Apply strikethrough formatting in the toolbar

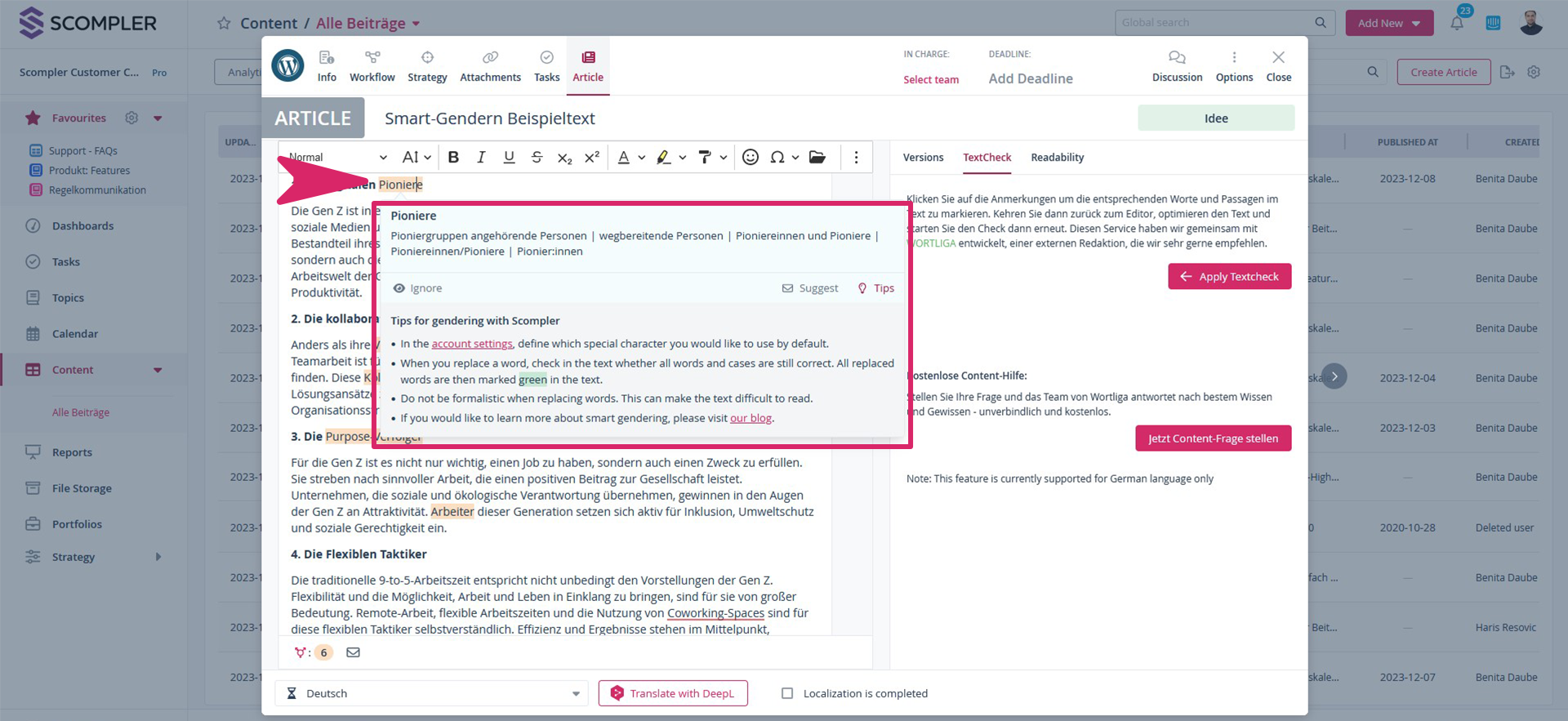[537, 158]
